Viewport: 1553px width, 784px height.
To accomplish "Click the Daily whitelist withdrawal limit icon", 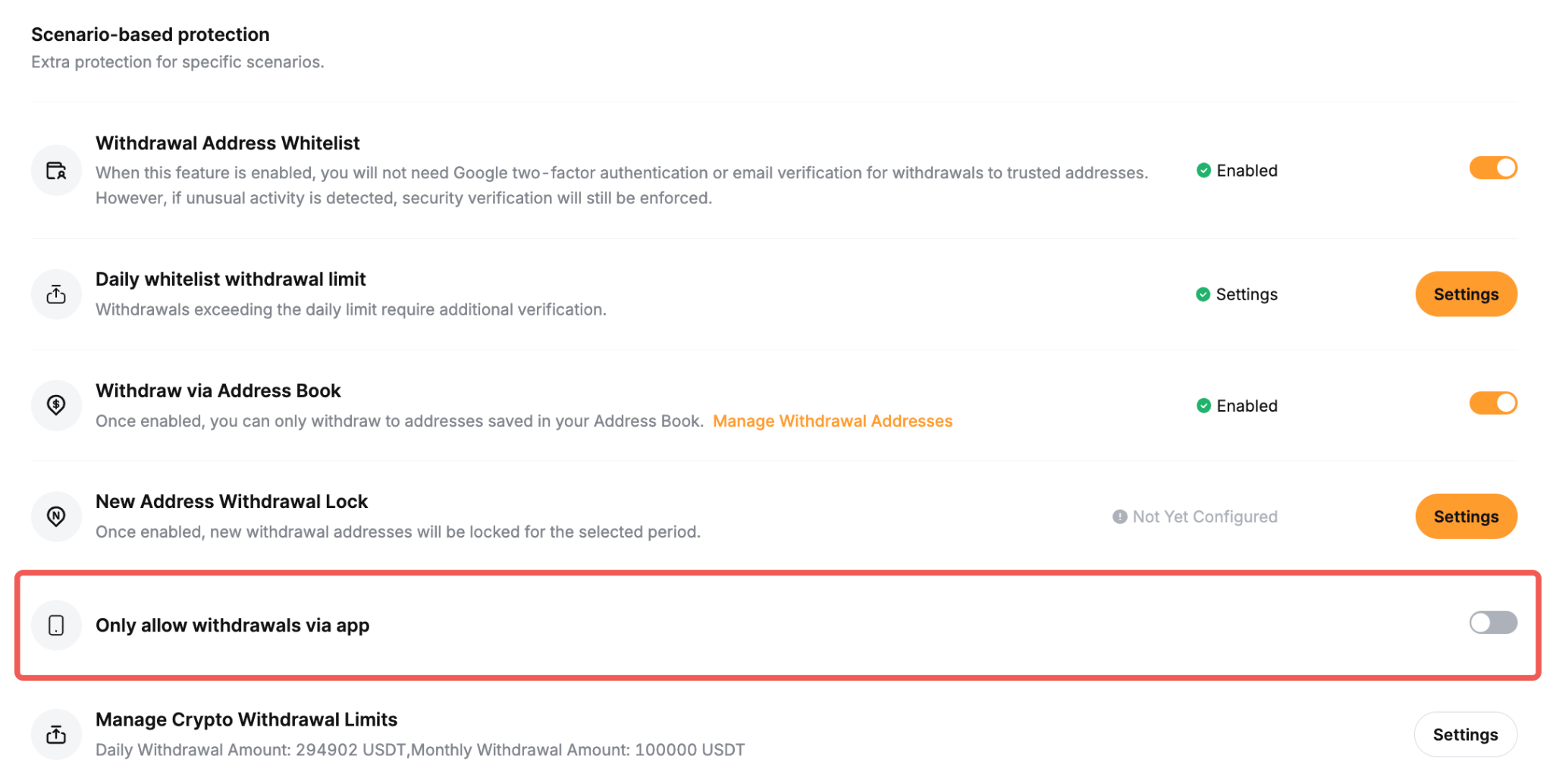I will 56,294.
